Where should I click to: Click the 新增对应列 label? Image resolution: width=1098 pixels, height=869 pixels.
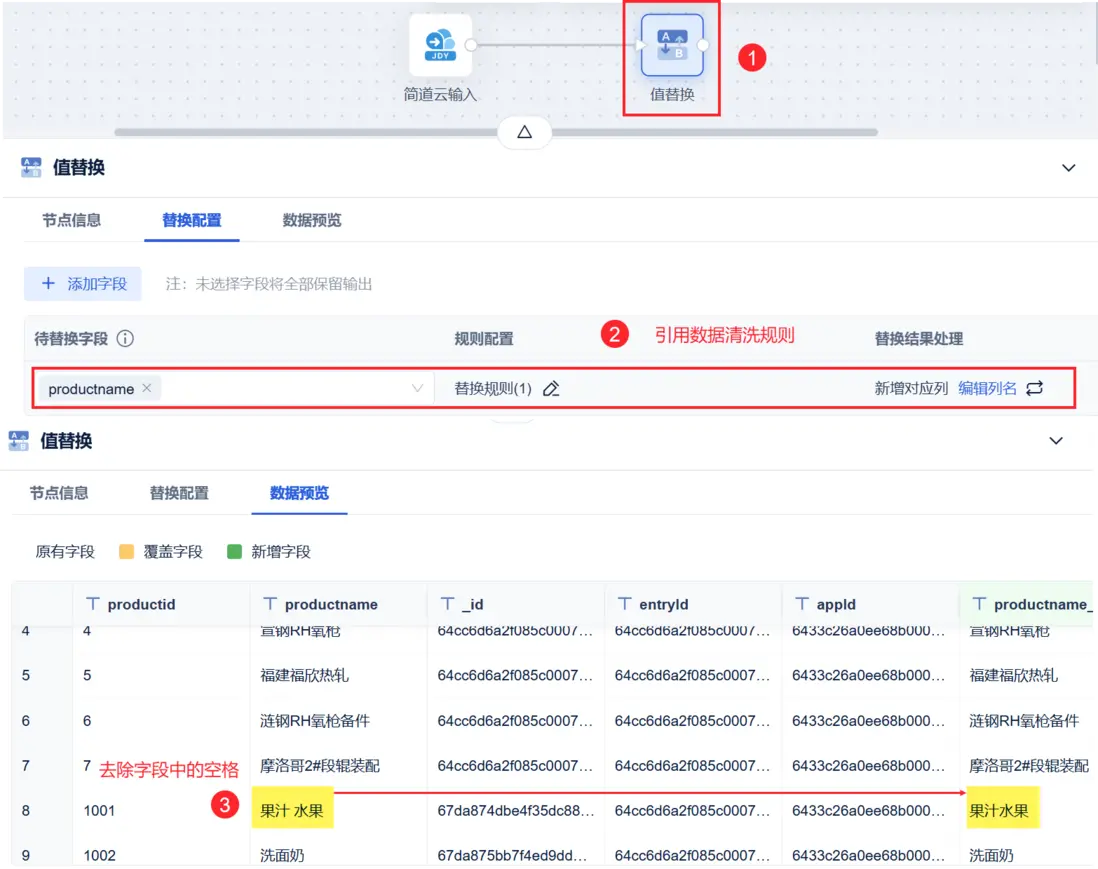click(x=911, y=389)
